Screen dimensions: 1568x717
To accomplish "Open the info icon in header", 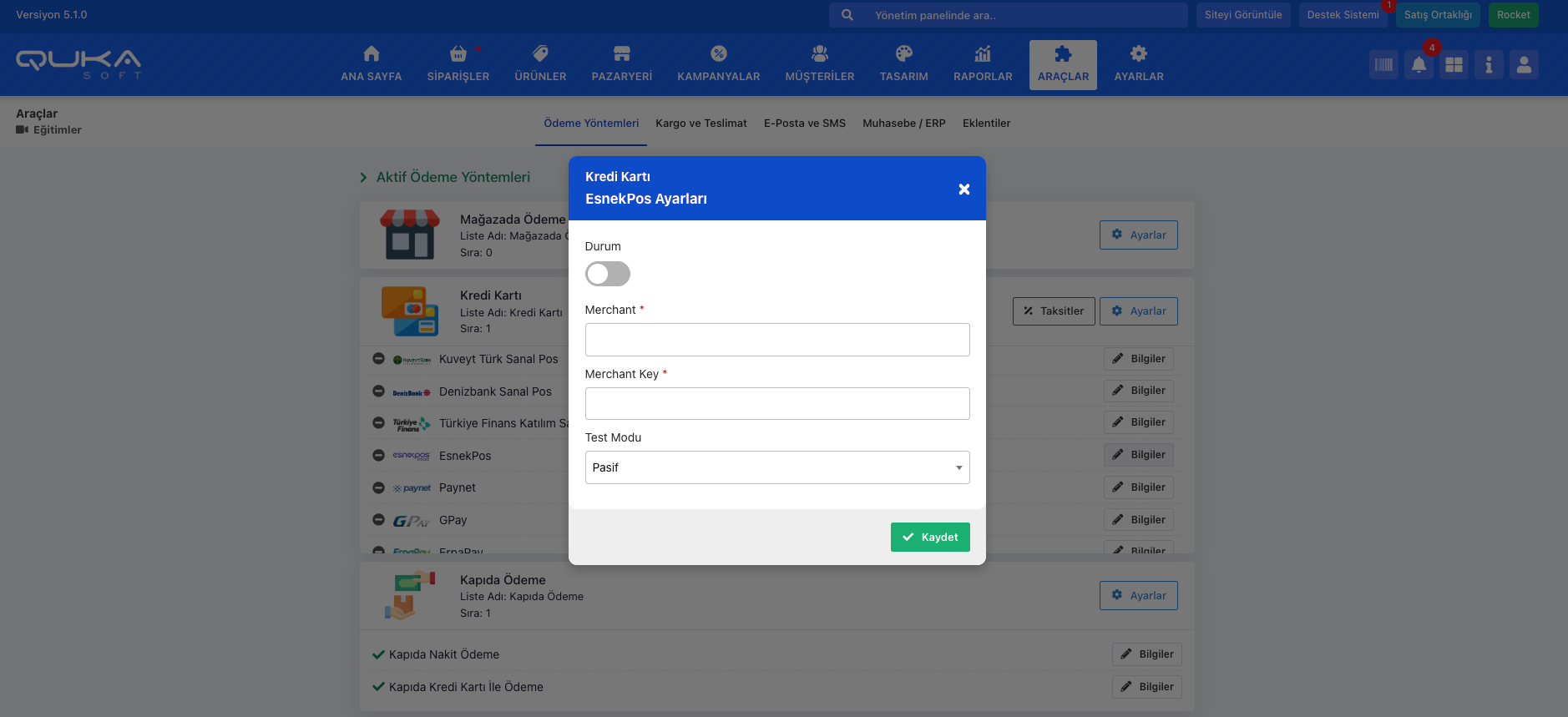I will [x=1489, y=65].
